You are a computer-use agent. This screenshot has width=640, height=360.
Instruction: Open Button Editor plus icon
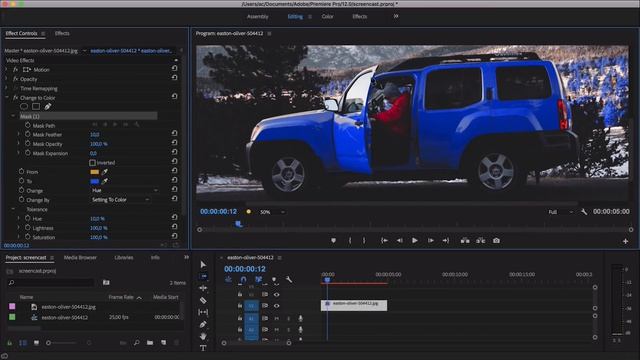[625, 241]
